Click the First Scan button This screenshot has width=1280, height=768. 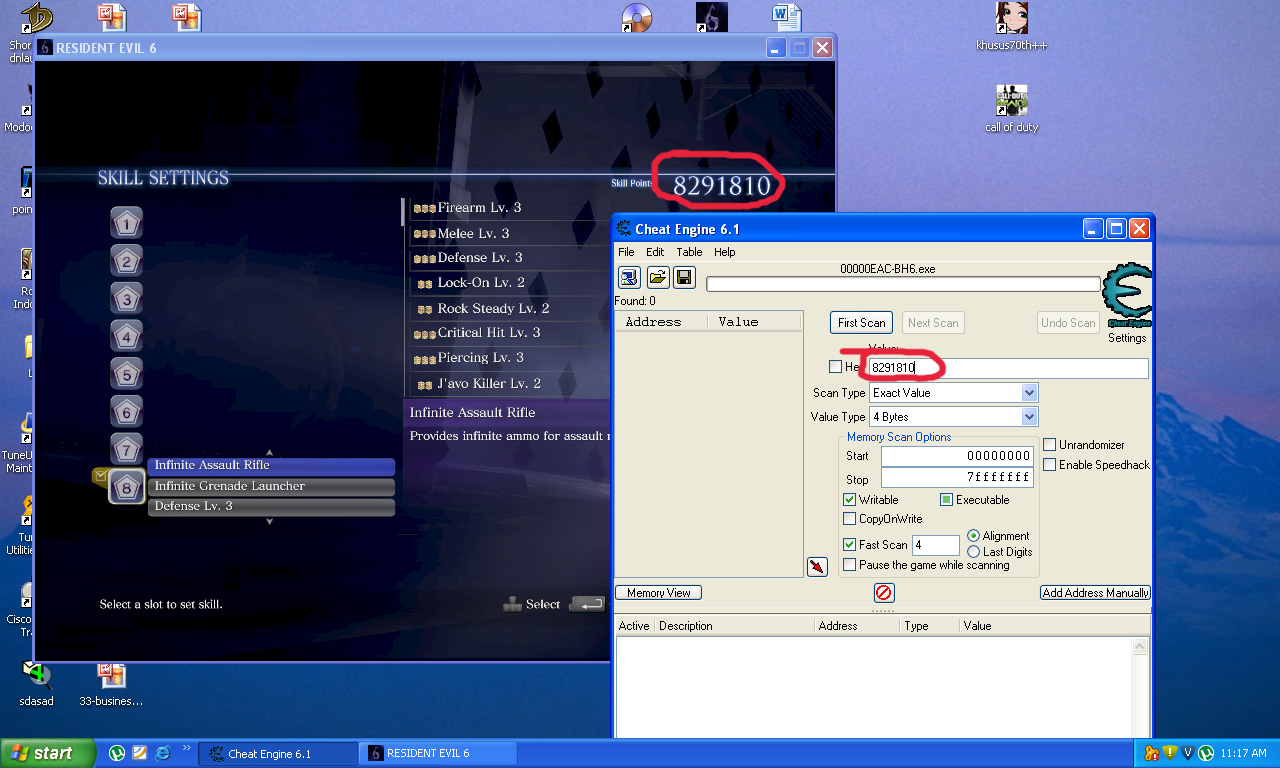(861, 323)
